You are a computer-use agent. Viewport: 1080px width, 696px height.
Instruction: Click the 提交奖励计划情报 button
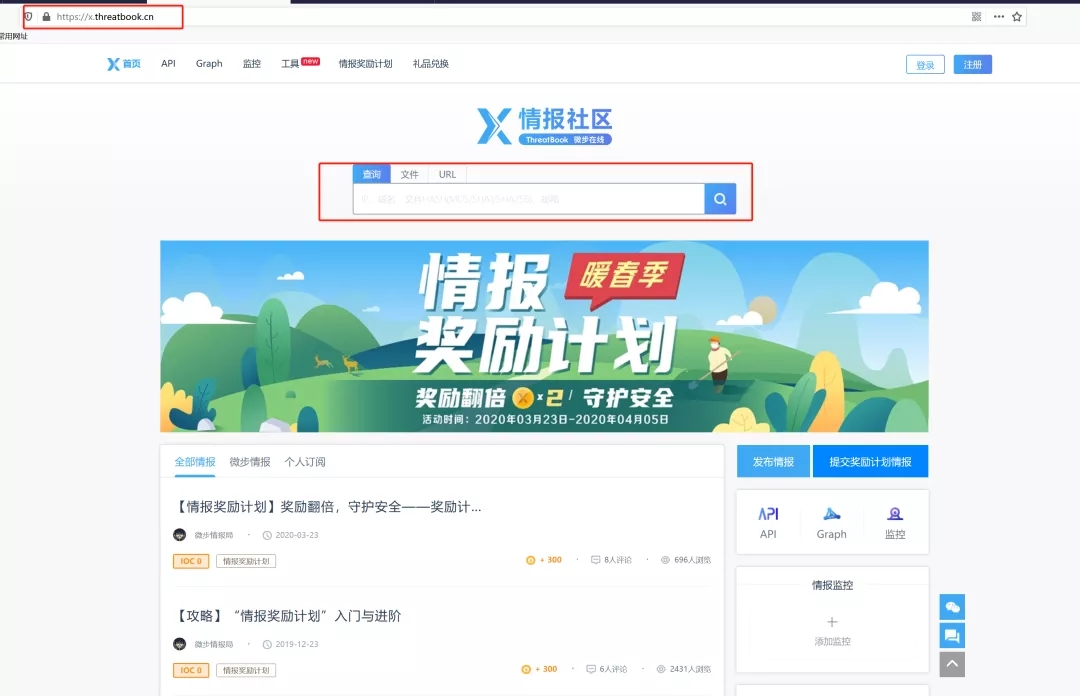point(870,461)
